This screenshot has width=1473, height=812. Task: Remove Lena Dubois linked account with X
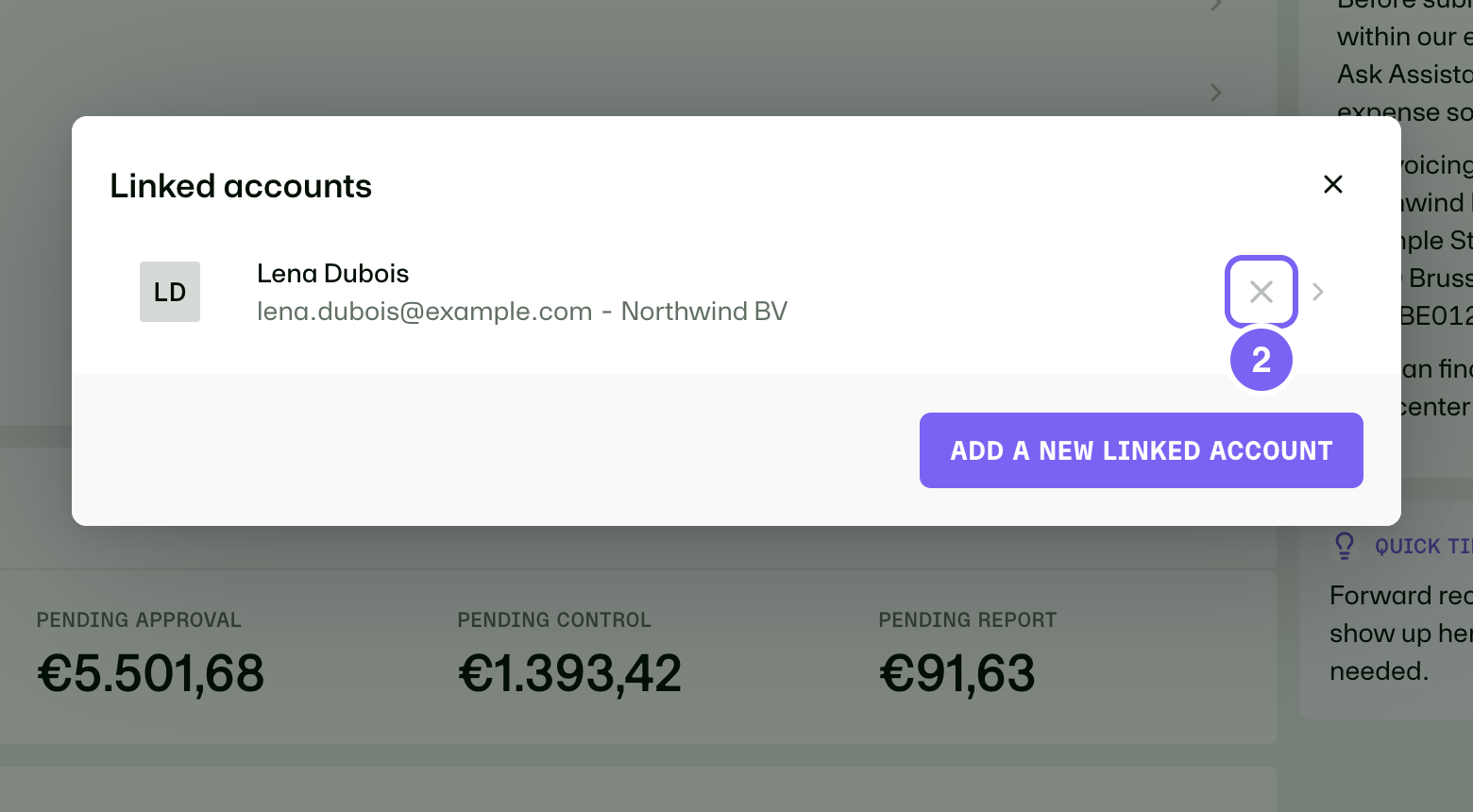(1261, 292)
